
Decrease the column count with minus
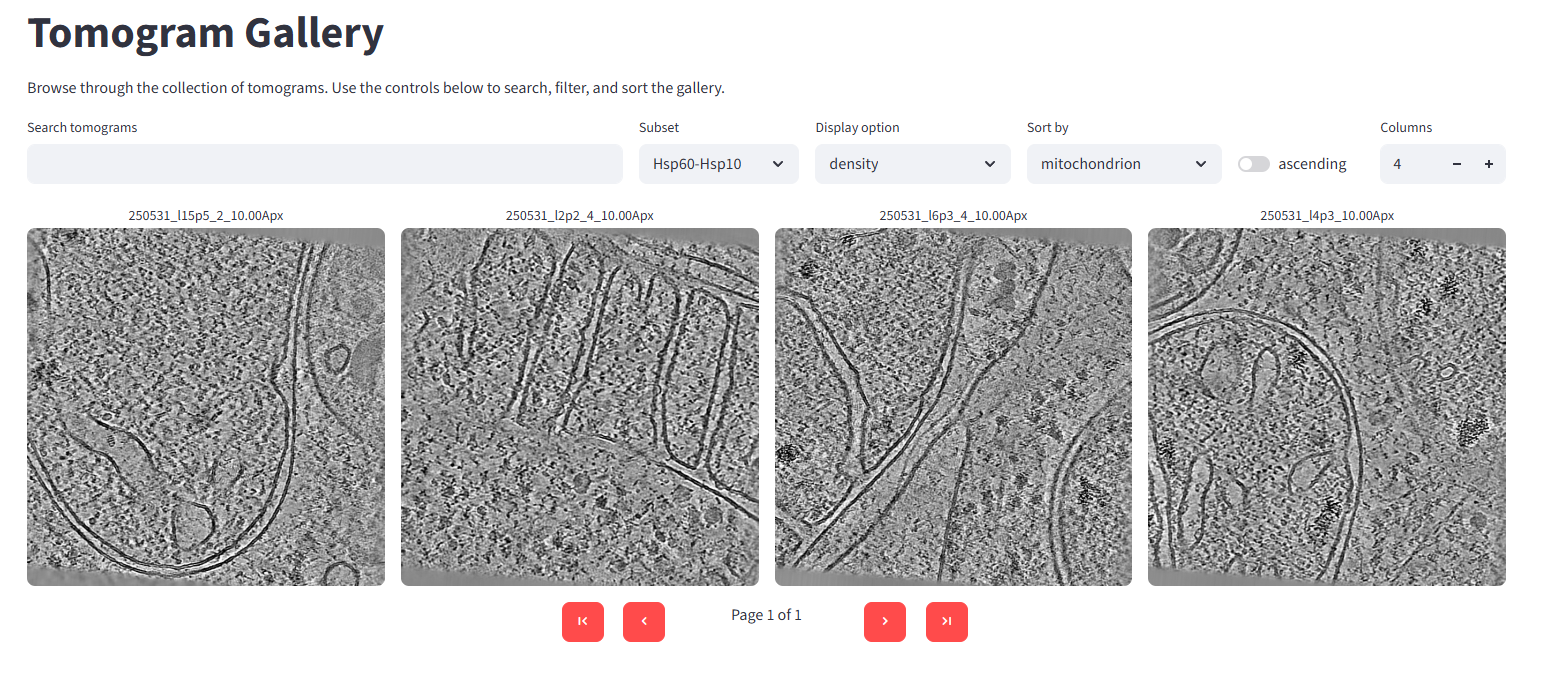[1457, 164]
